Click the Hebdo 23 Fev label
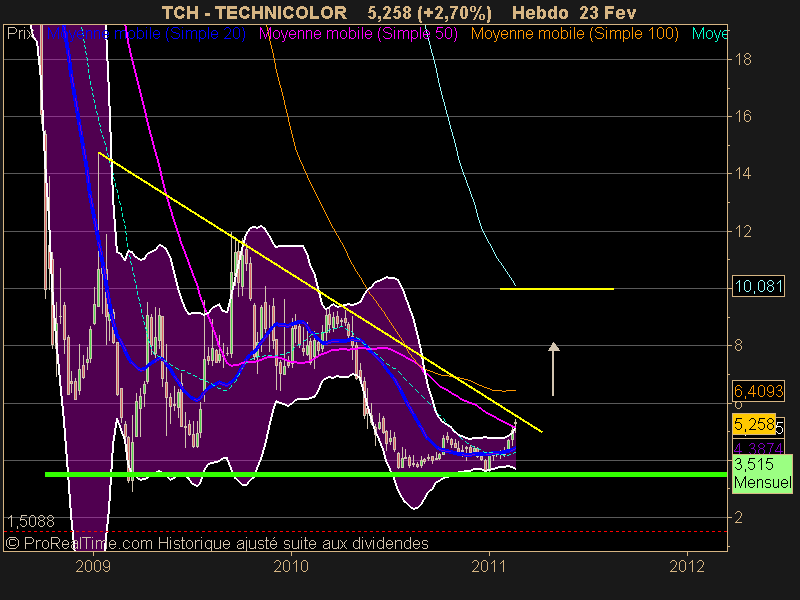The width and height of the screenshot is (800, 600). 574,12
